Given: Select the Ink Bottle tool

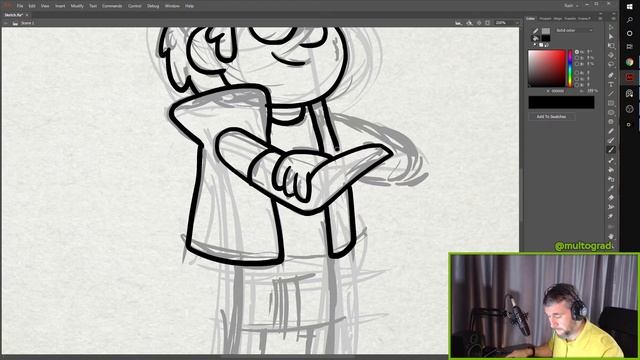Looking at the screenshot, I should (x=611, y=179).
